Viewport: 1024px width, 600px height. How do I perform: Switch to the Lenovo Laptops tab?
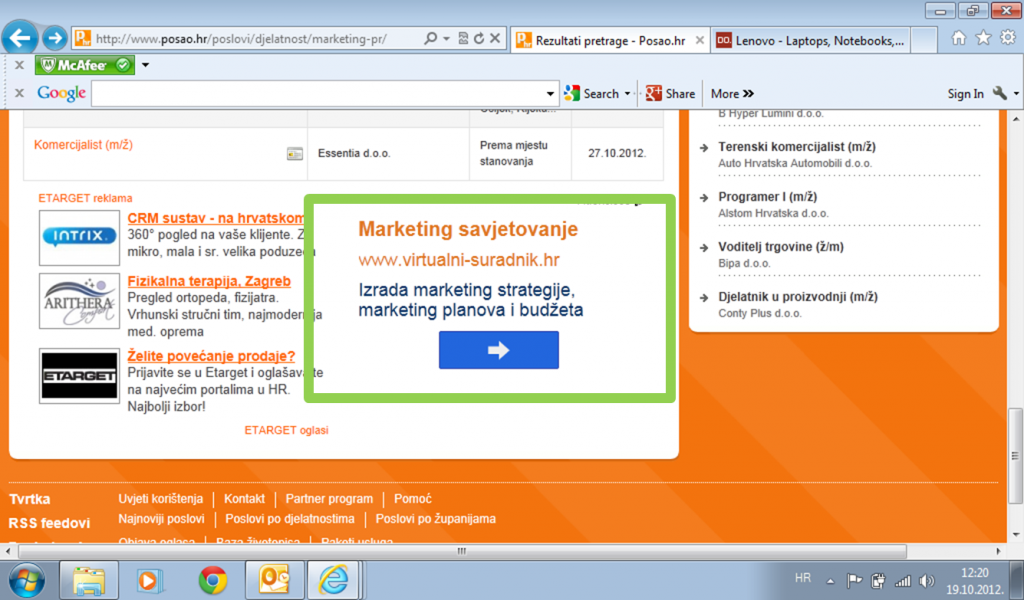pos(810,40)
